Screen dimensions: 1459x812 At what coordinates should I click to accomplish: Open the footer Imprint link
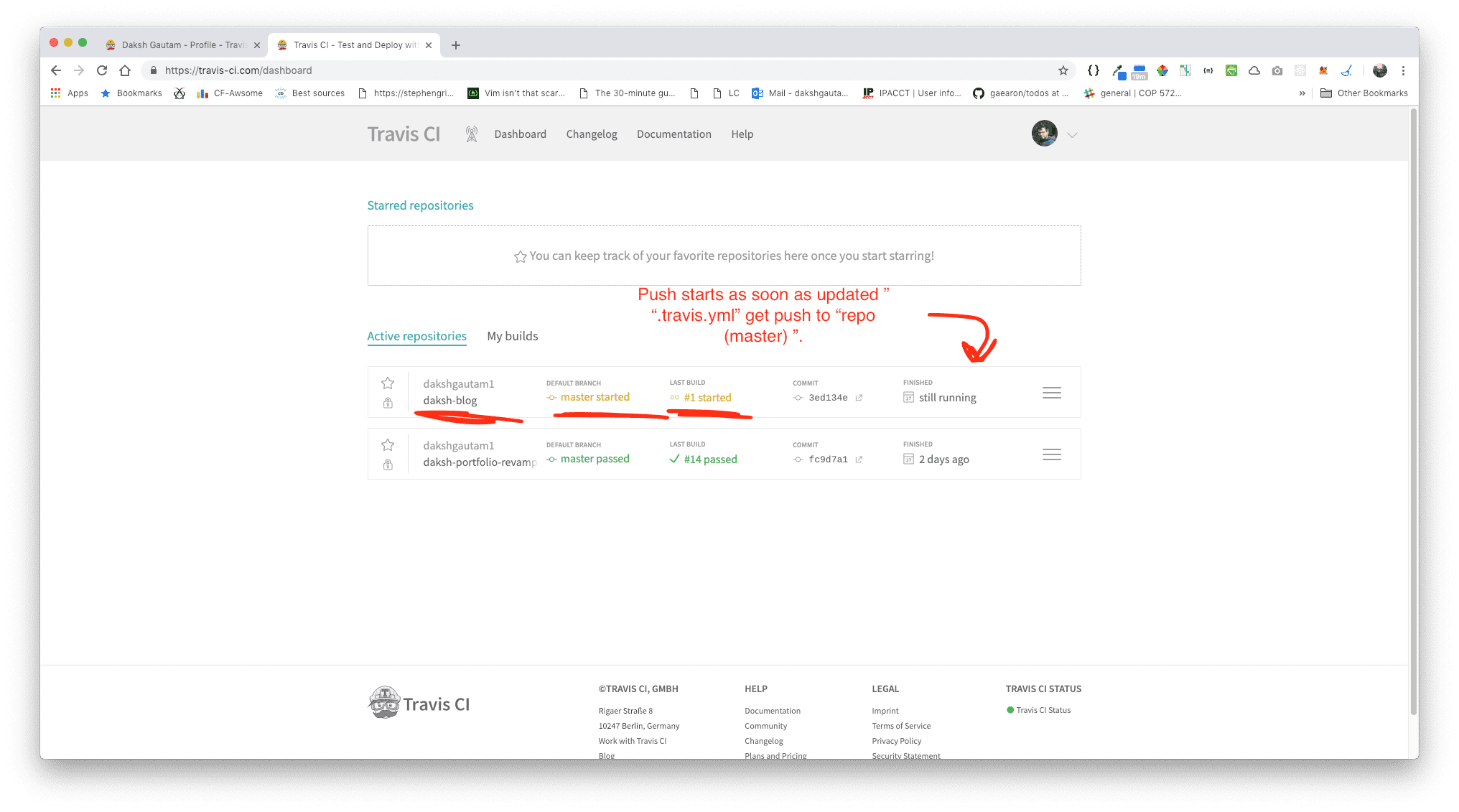click(885, 711)
